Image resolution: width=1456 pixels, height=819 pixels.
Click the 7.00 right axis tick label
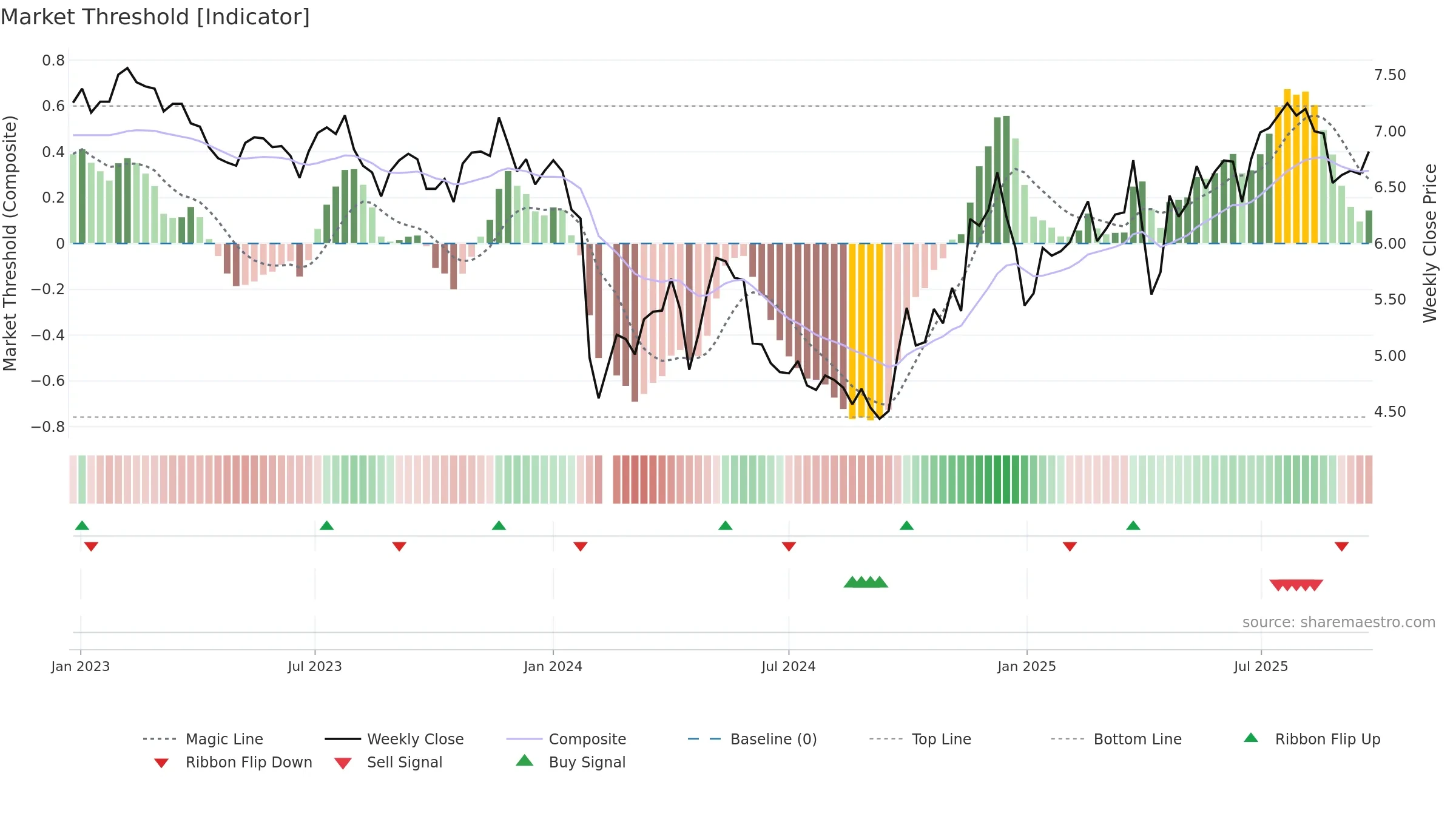(x=1390, y=132)
